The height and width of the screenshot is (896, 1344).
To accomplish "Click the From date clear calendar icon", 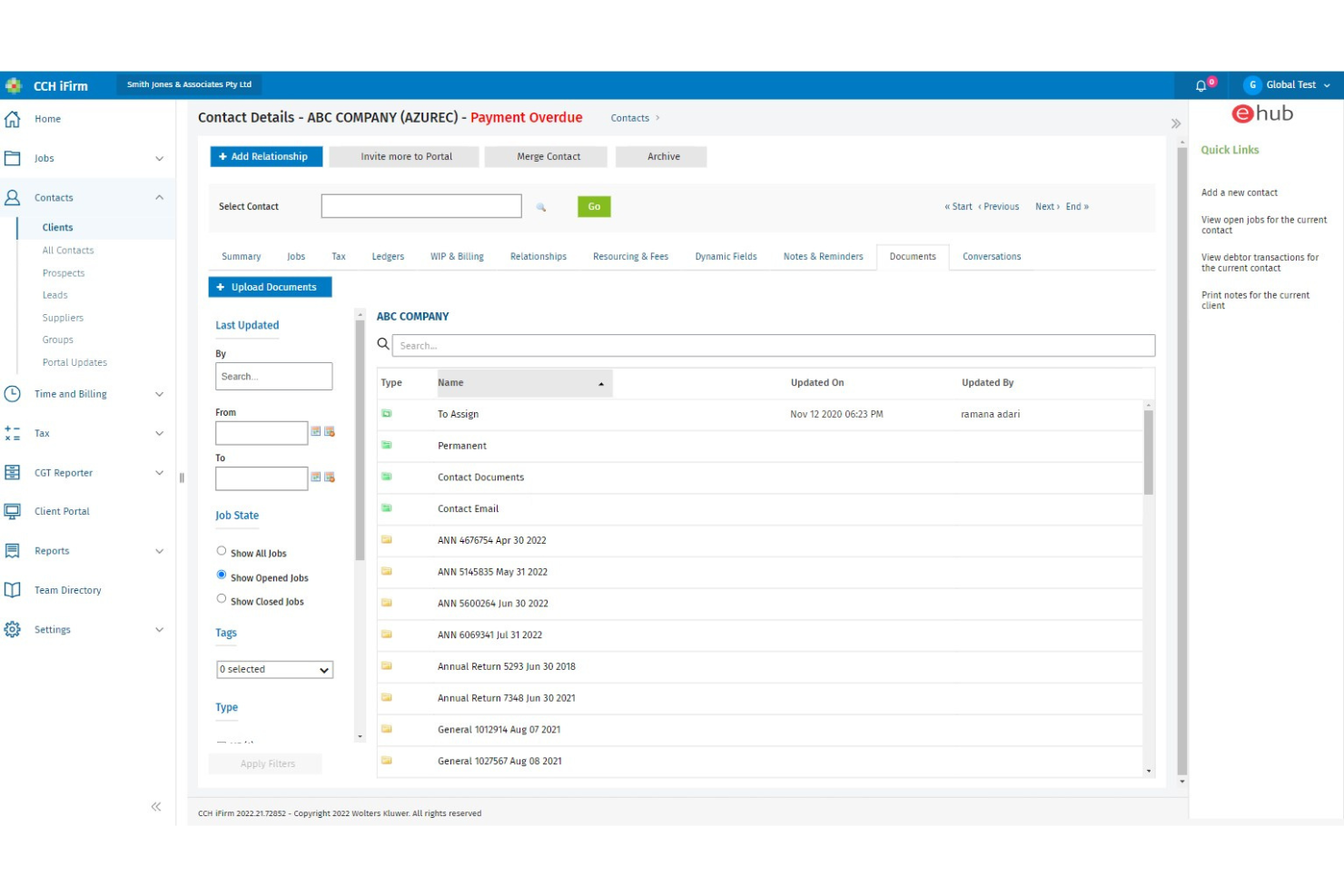I will click(x=330, y=431).
